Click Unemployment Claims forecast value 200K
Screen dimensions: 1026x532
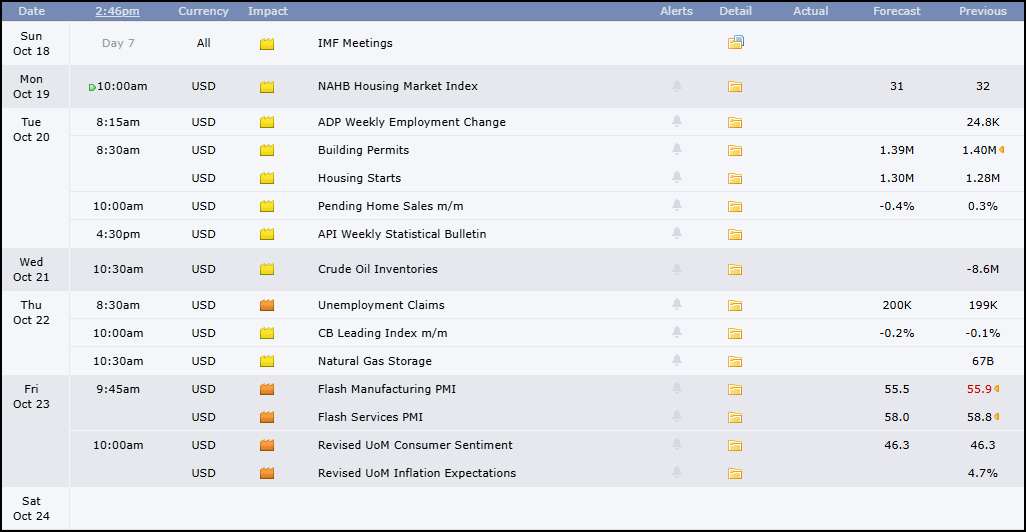pos(896,305)
